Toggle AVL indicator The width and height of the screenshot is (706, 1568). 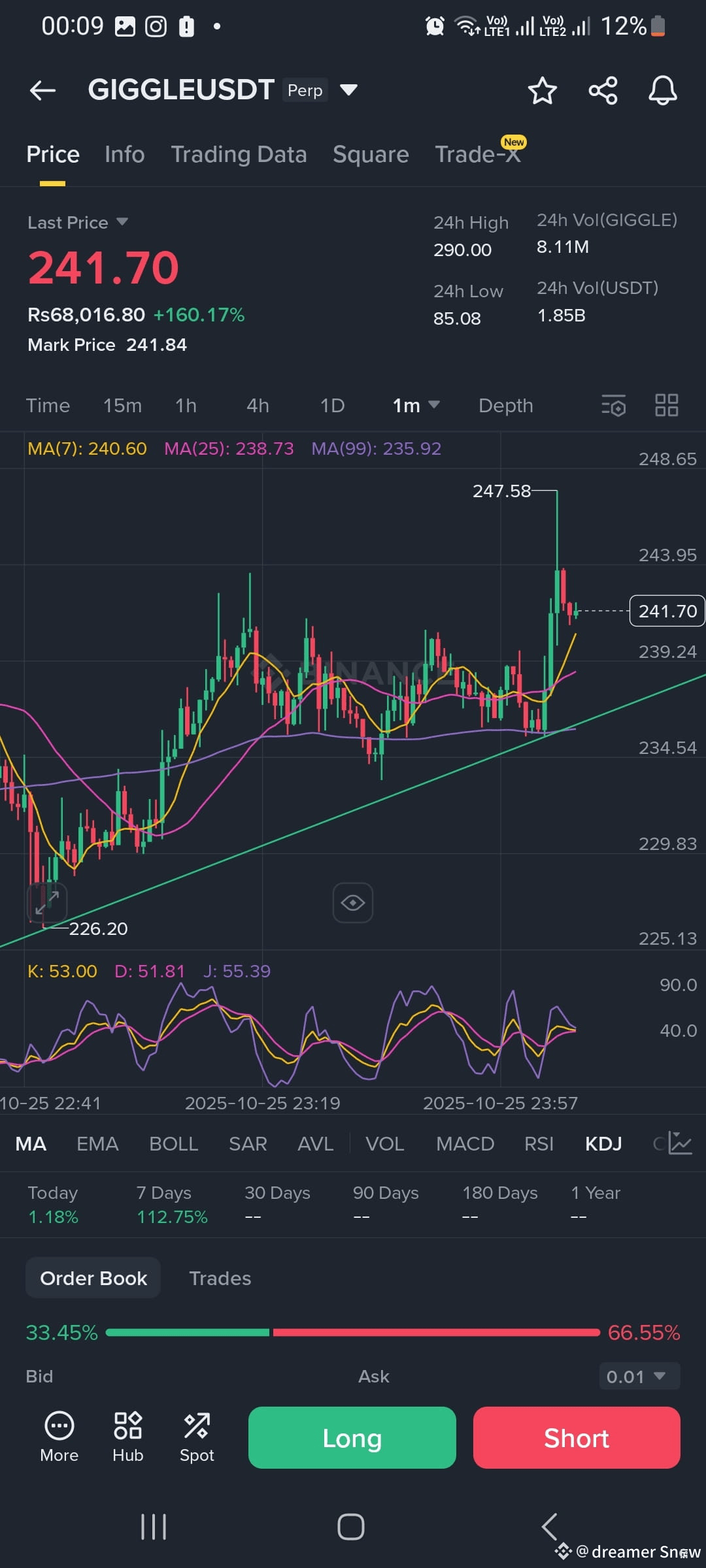coord(316,1144)
